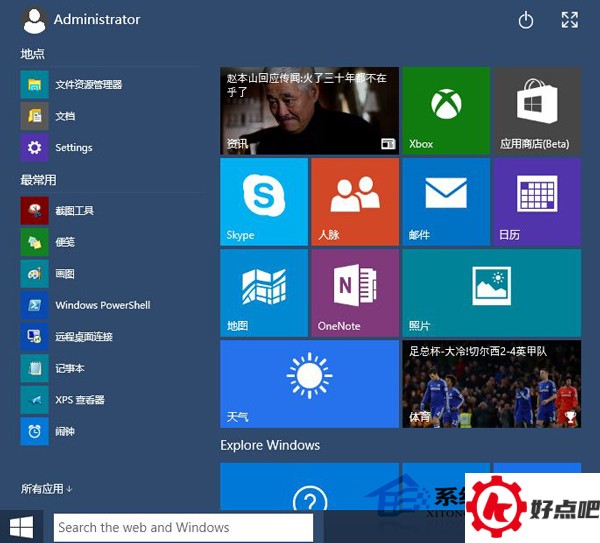The width and height of the screenshot is (600, 543).
Task: Click the Explore Windows group heading
Action: [x=270, y=445]
